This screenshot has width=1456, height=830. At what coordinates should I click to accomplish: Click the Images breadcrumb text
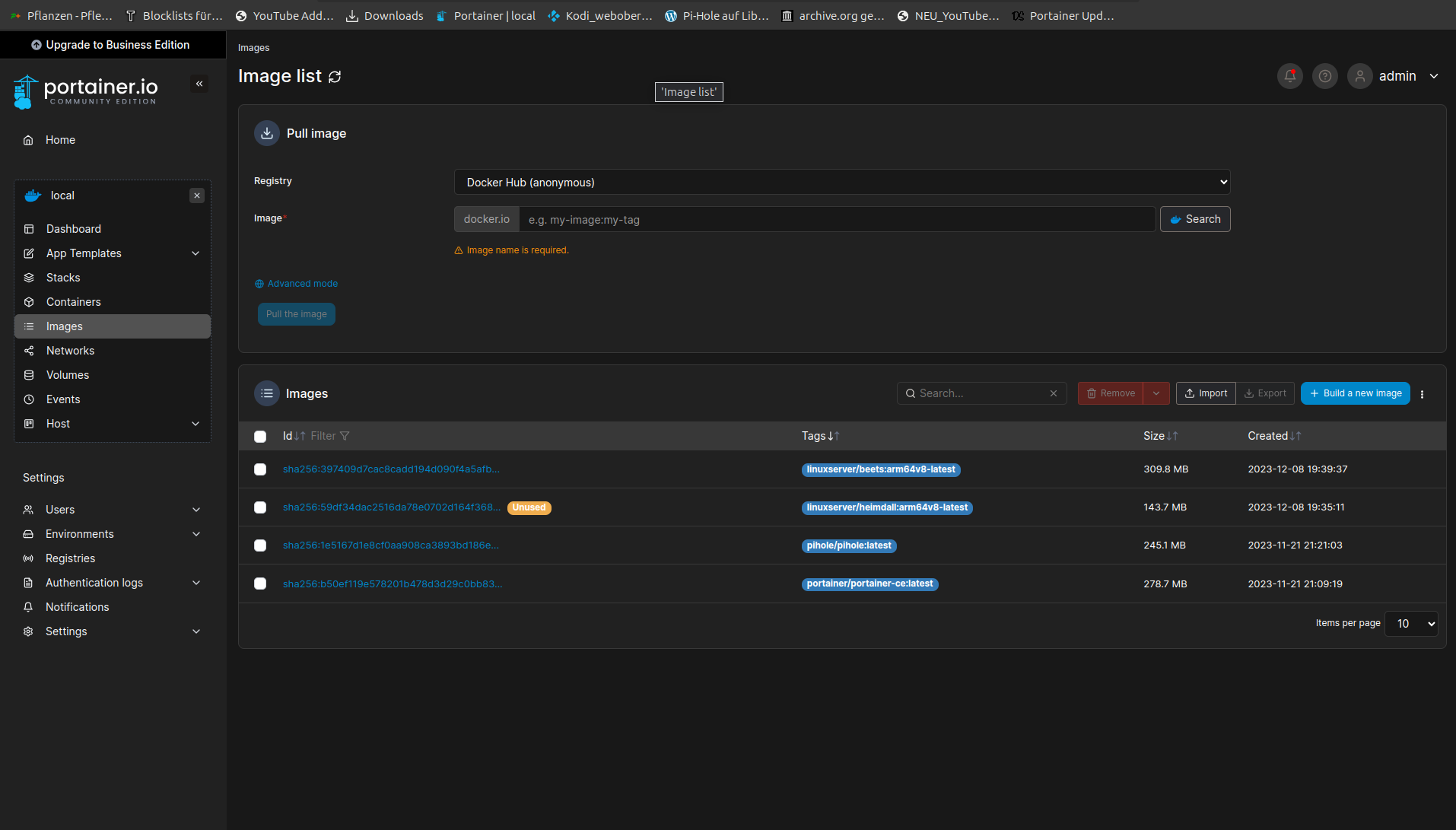coord(253,48)
